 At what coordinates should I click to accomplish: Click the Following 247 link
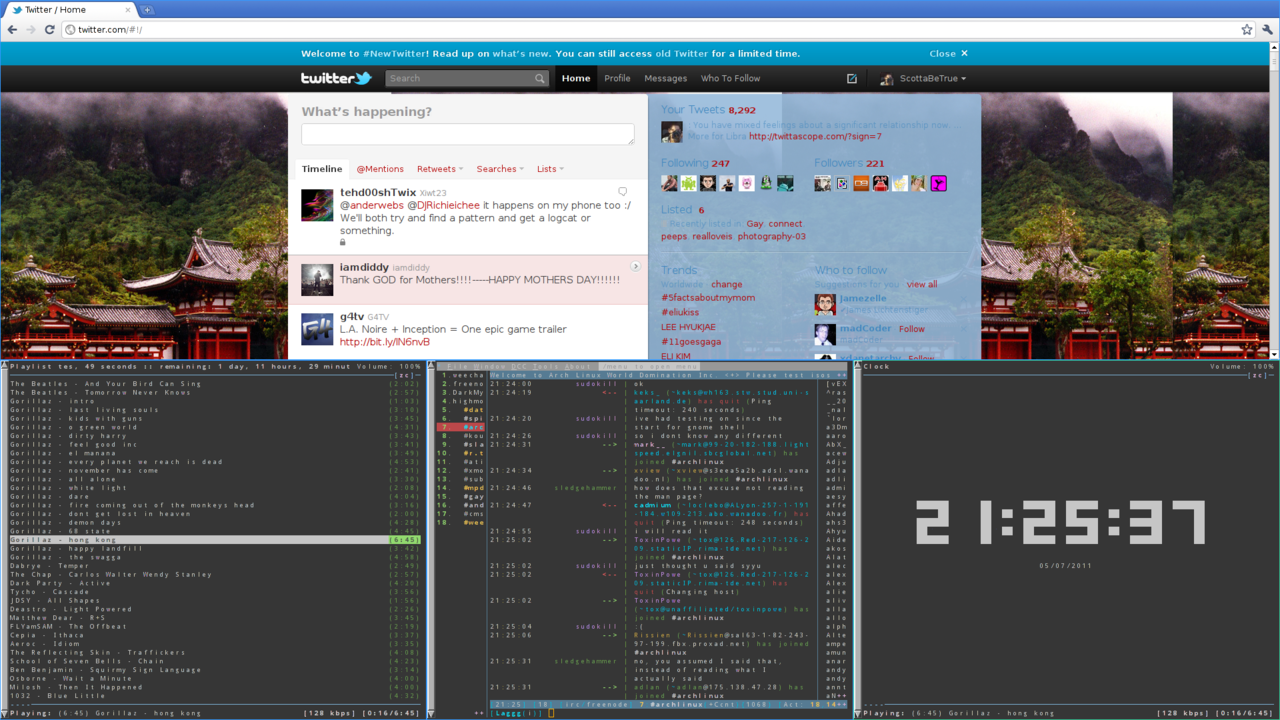point(695,163)
